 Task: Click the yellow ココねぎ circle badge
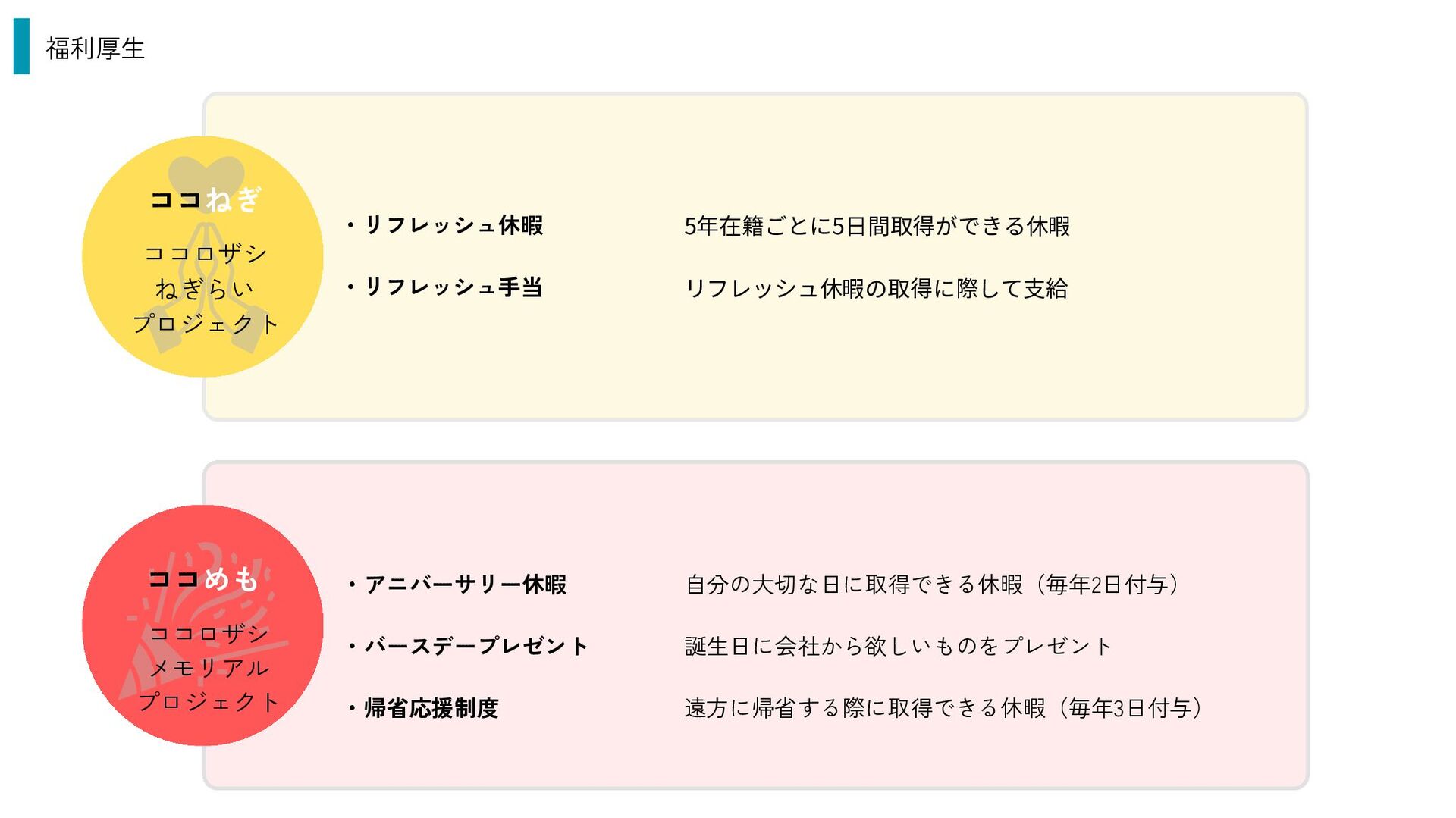(202, 256)
